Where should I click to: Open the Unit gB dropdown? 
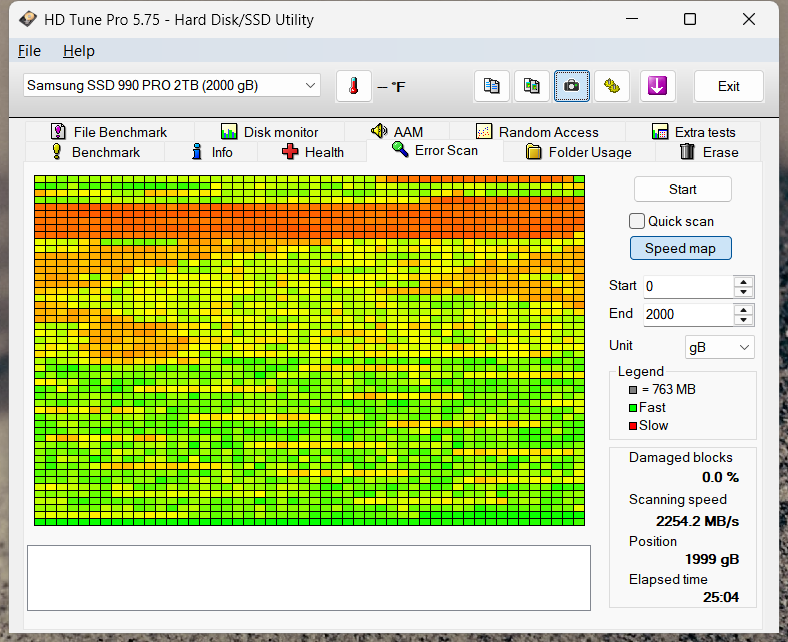pyautogui.click(x=720, y=347)
